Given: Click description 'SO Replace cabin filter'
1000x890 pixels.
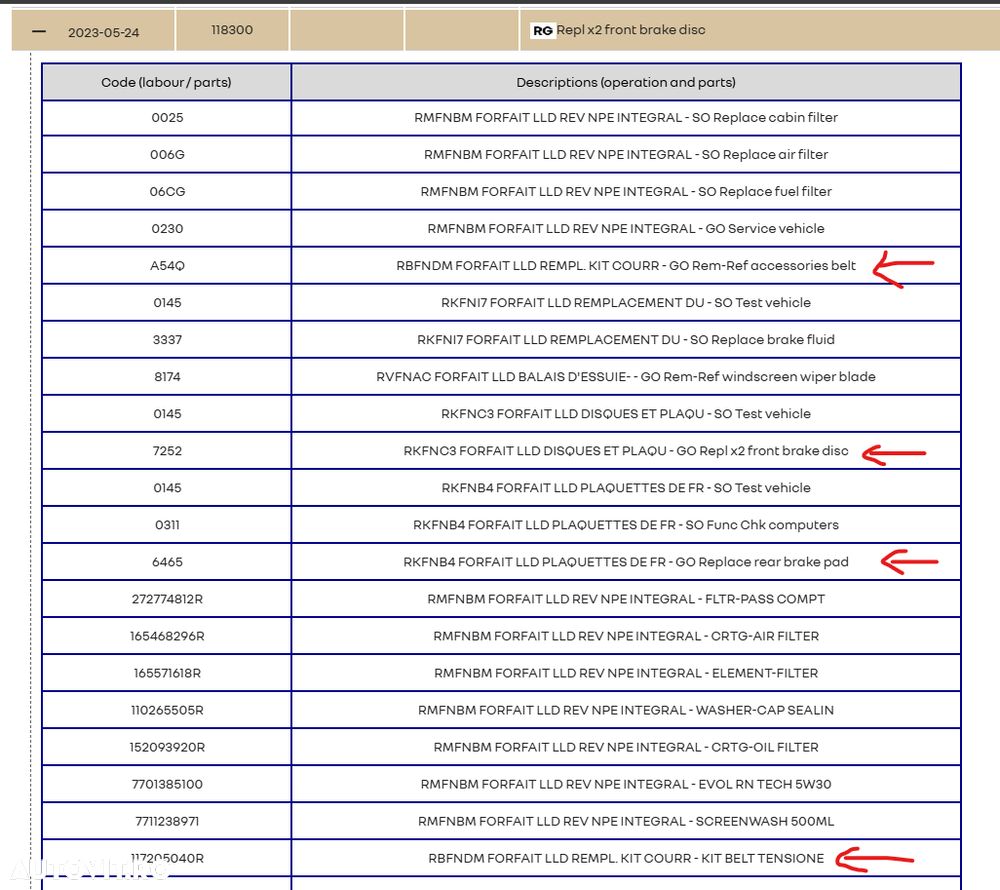Looking at the screenshot, I should pos(765,117).
